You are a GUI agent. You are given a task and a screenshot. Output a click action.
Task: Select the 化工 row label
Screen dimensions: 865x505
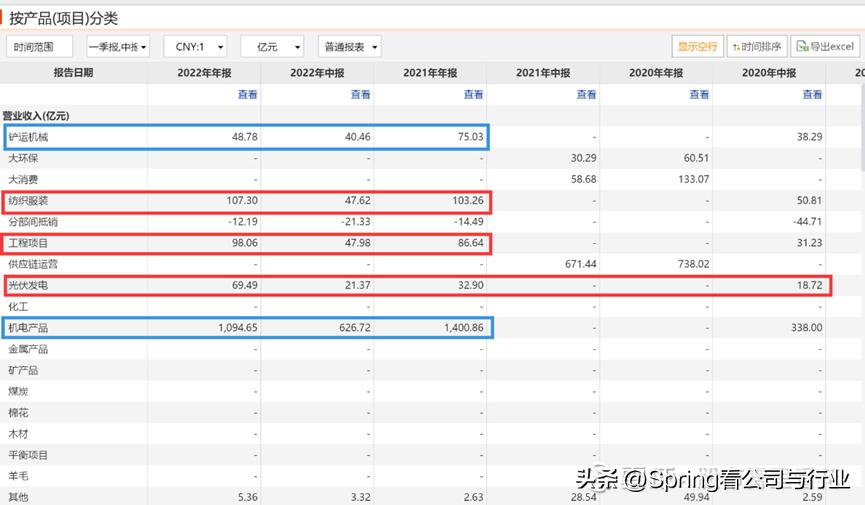click(18, 306)
